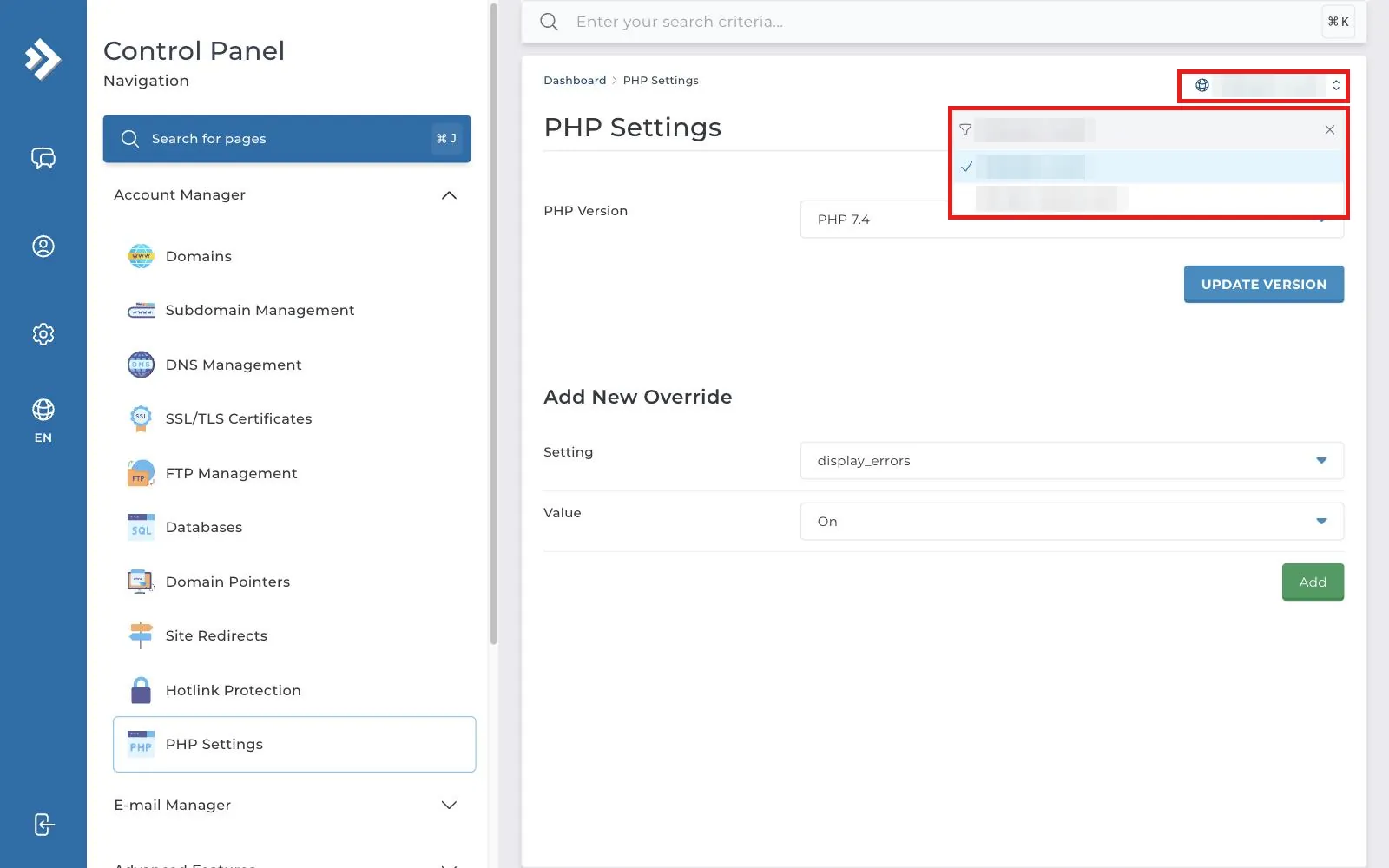Click the PHP Settings breadcrumb text

(x=661, y=81)
